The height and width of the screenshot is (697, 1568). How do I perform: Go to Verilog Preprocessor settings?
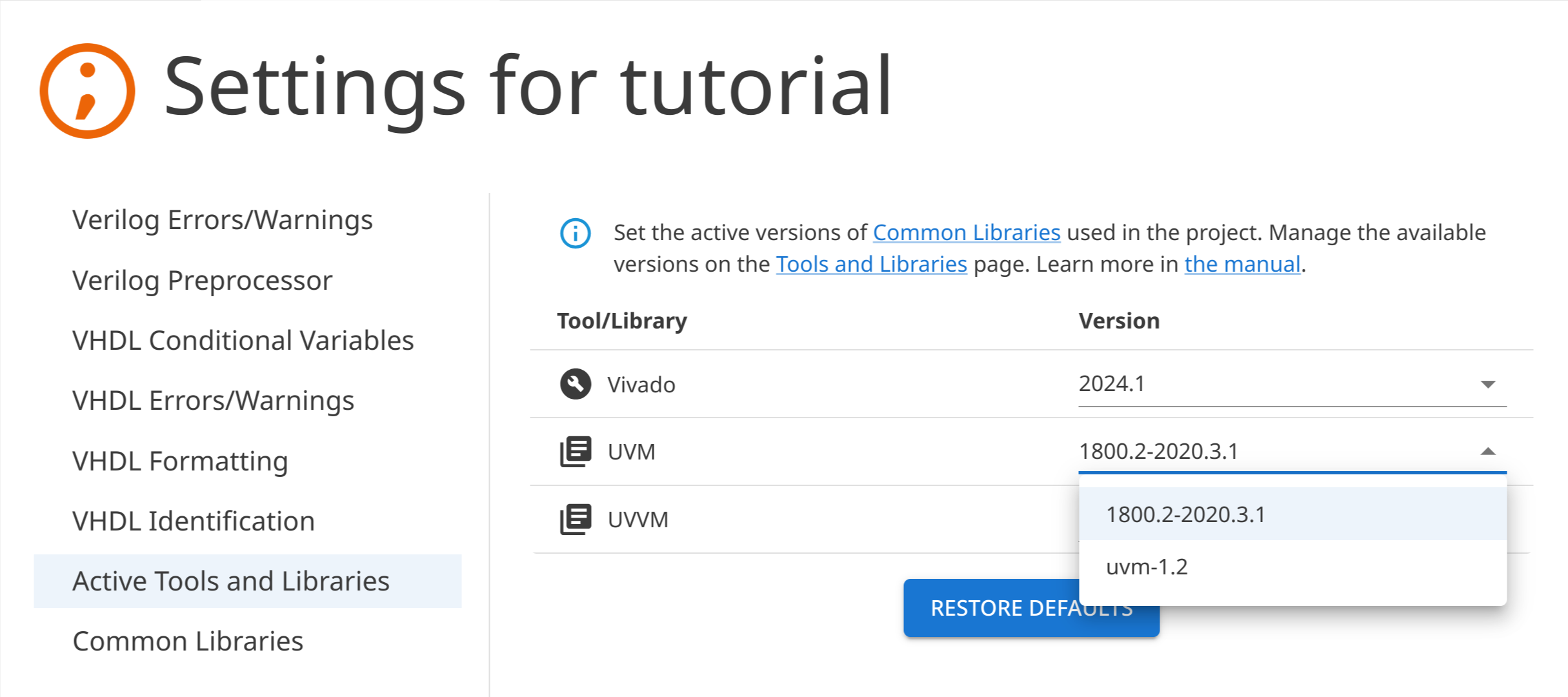203,281
